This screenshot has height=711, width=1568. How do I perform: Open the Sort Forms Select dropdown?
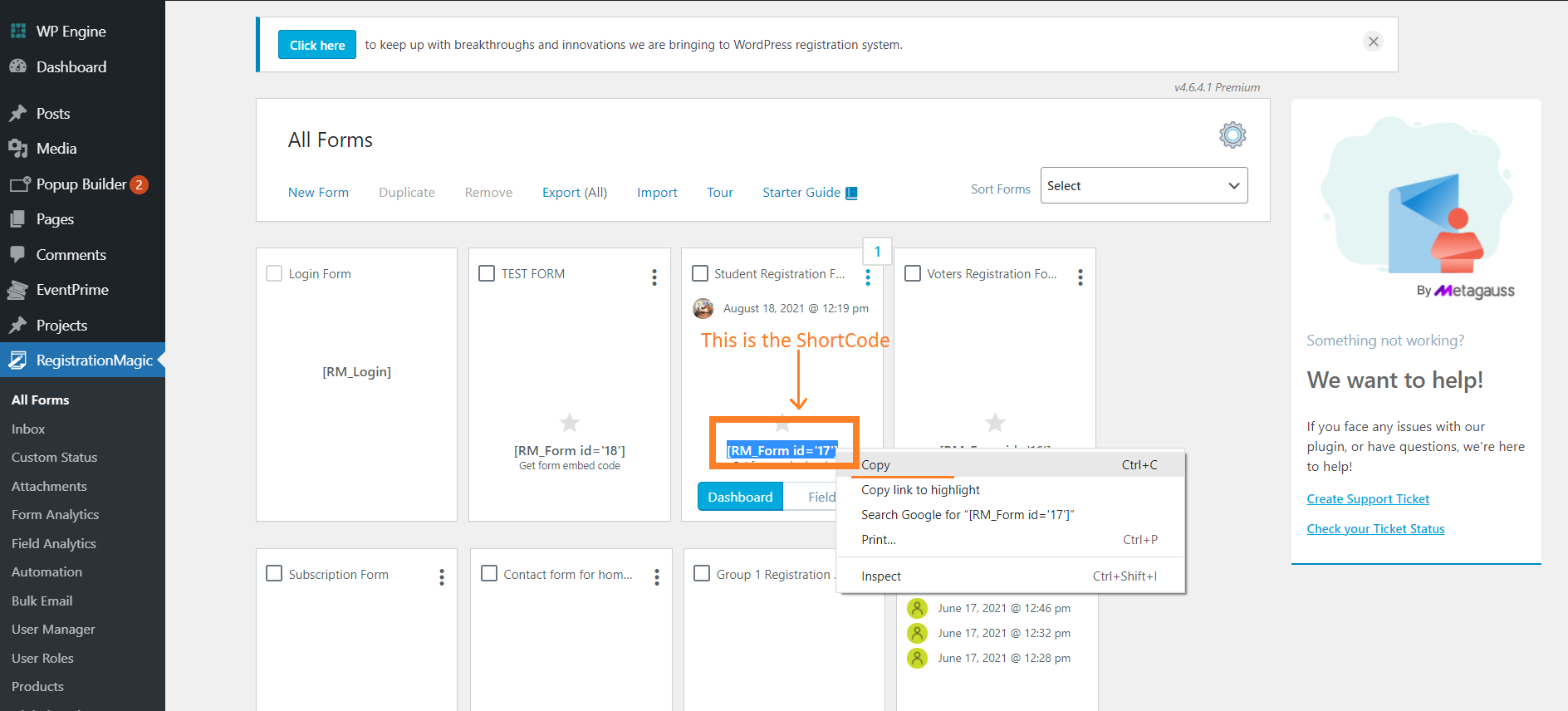coord(1143,186)
